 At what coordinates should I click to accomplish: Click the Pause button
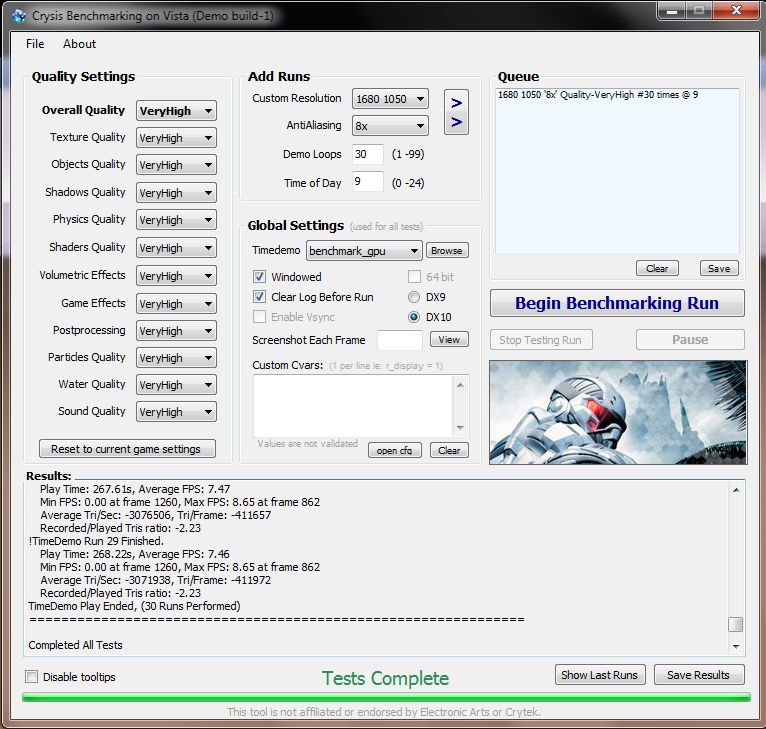[690, 340]
